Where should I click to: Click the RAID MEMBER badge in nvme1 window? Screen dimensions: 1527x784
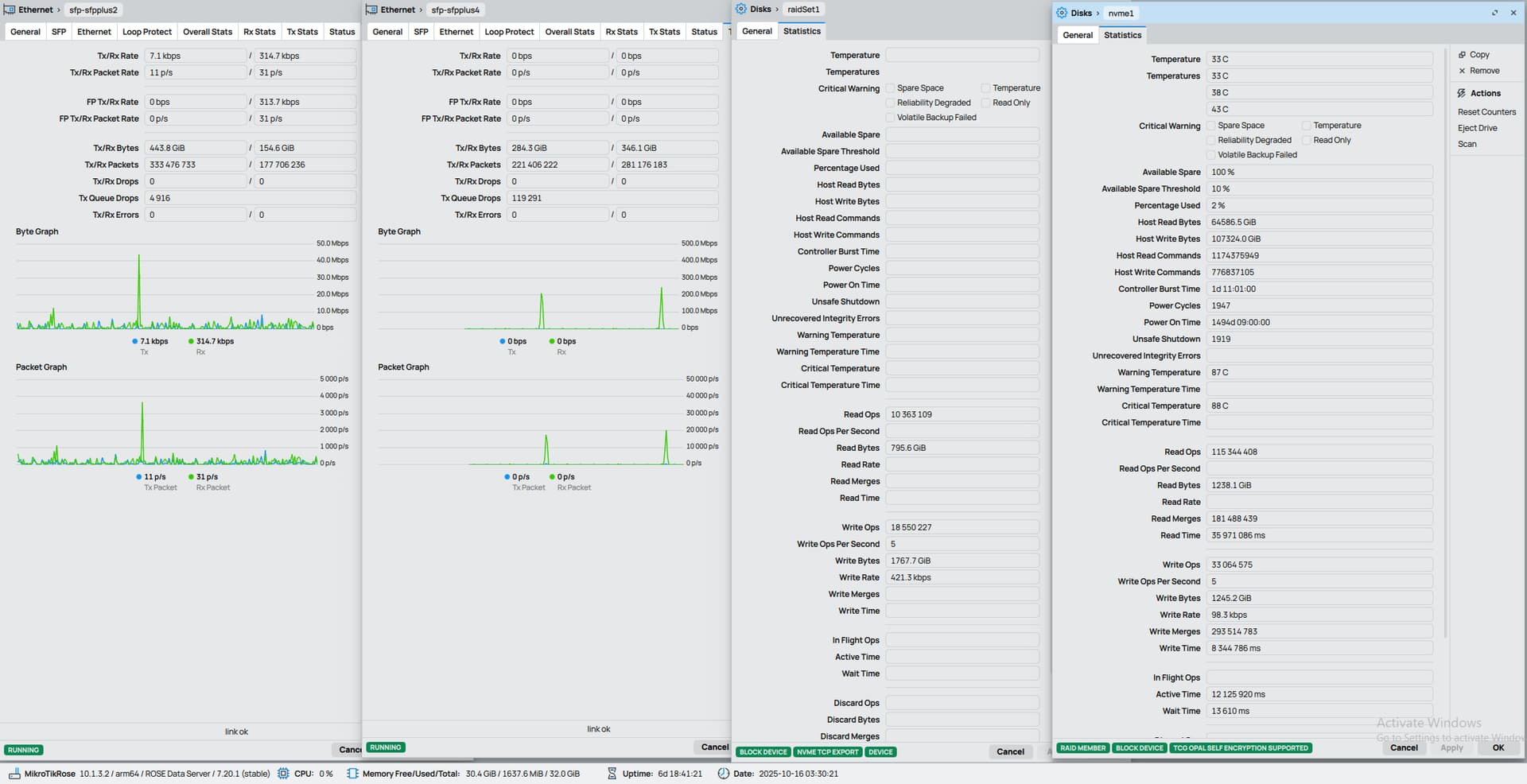1082,747
